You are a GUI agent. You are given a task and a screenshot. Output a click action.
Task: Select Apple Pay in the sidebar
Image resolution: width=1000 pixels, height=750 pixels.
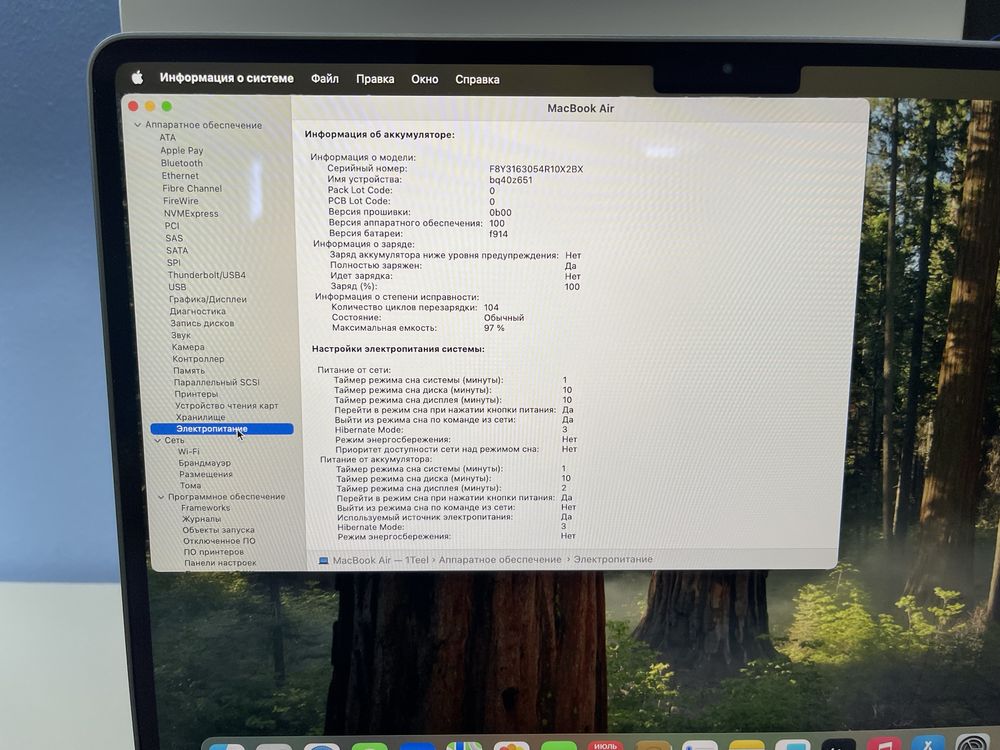[x=182, y=151]
